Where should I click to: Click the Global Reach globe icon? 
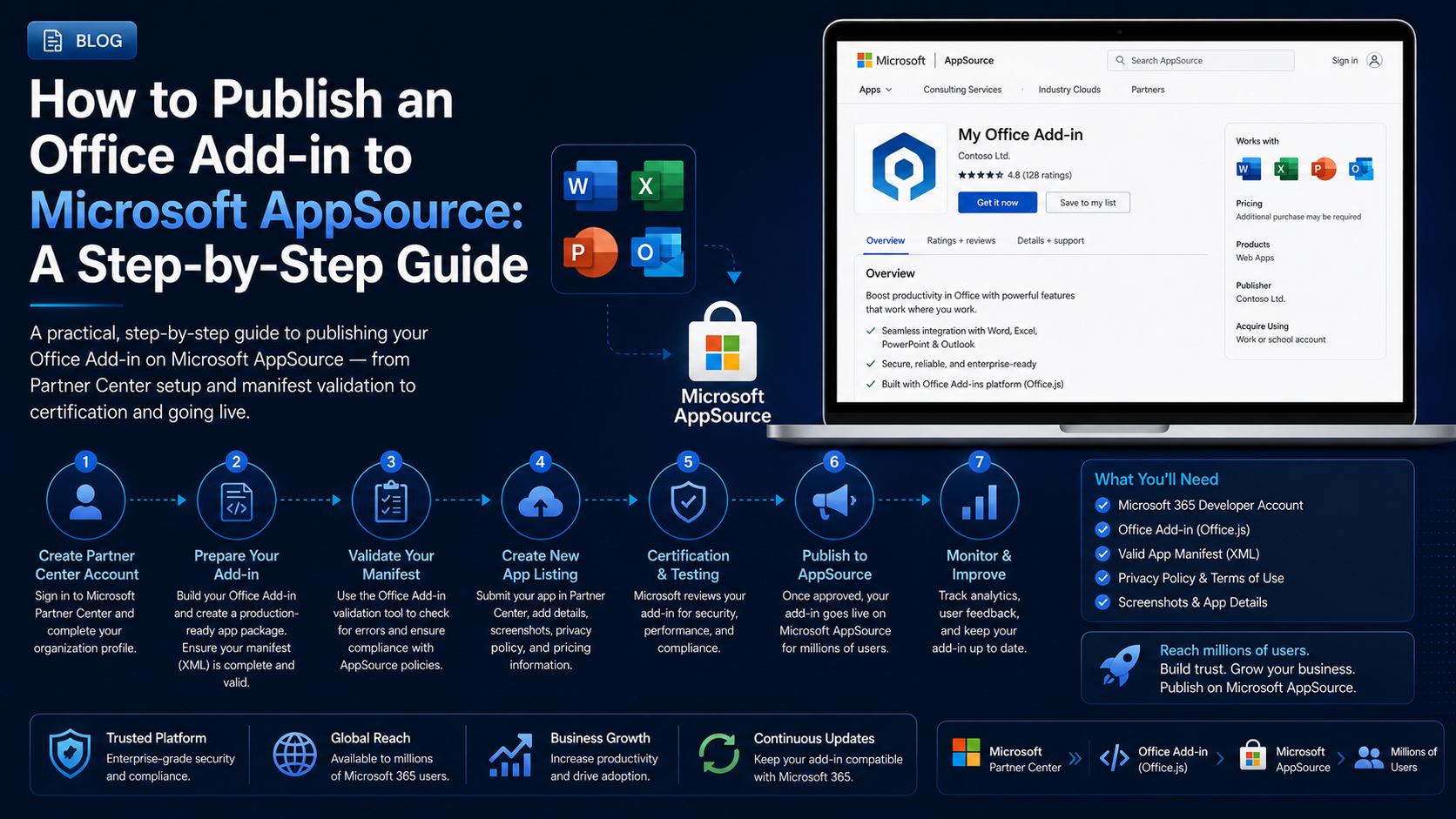pyautogui.click(x=294, y=754)
